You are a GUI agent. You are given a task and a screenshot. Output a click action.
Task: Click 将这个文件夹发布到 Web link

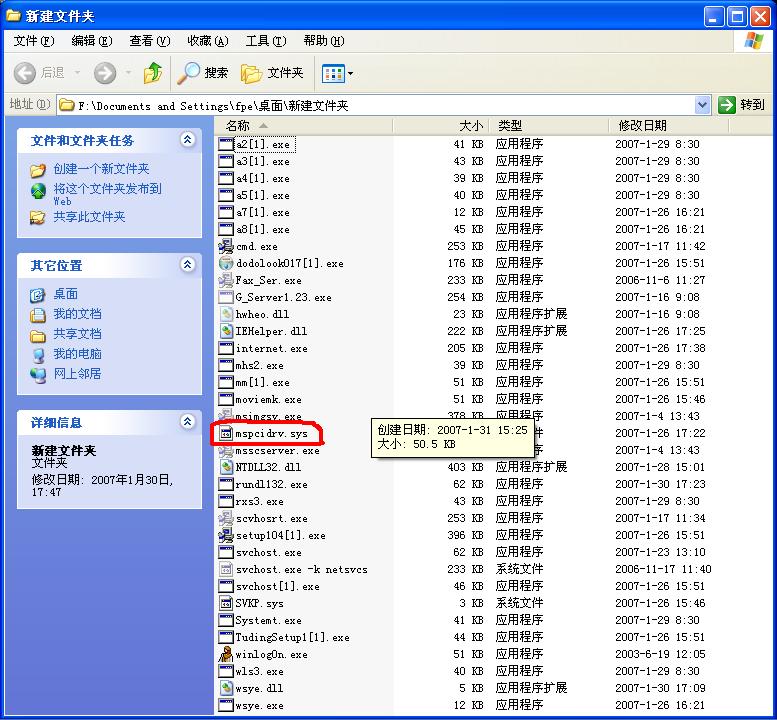coord(108,194)
